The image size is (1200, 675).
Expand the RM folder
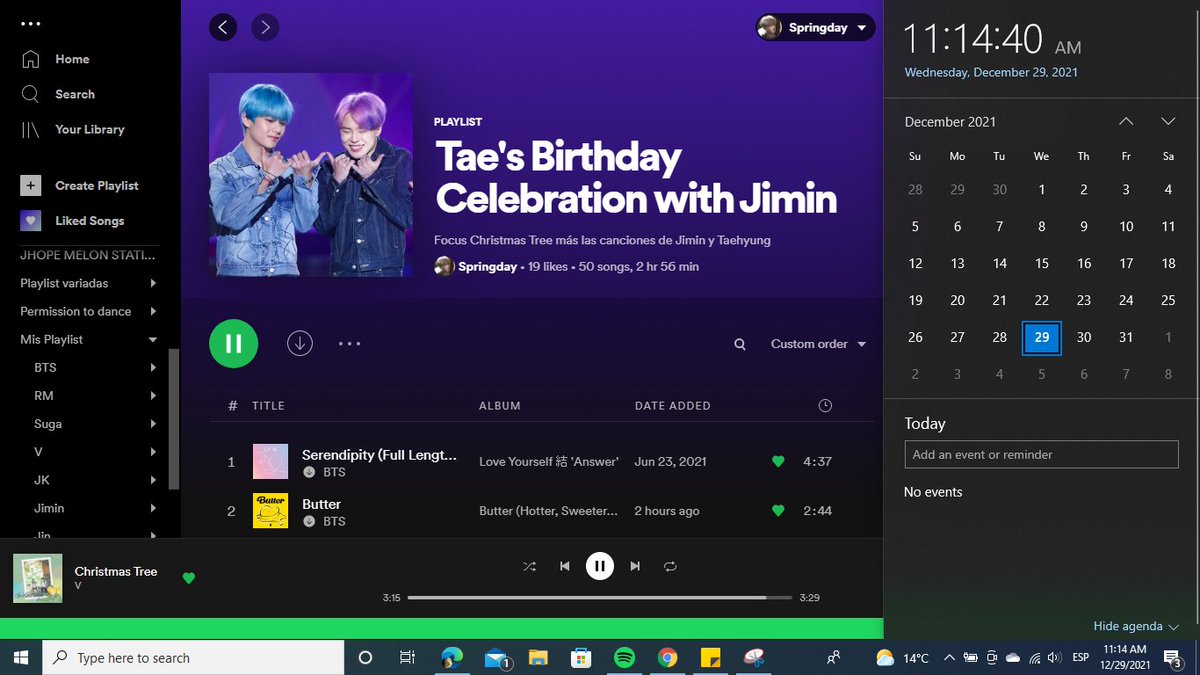(153, 395)
